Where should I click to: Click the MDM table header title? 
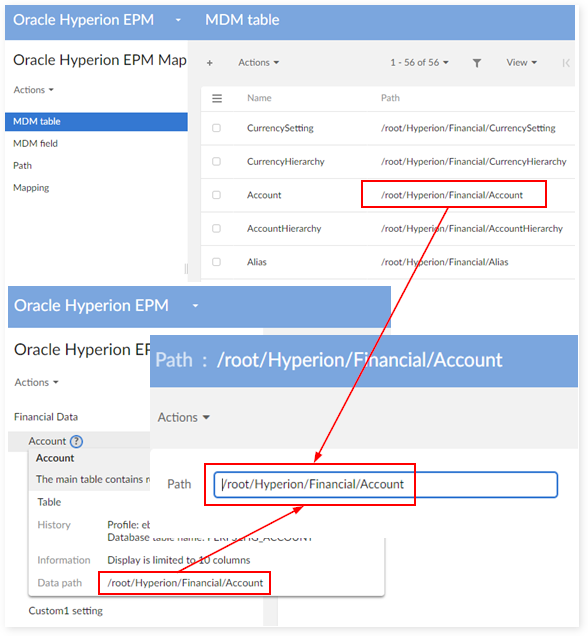(242, 20)
